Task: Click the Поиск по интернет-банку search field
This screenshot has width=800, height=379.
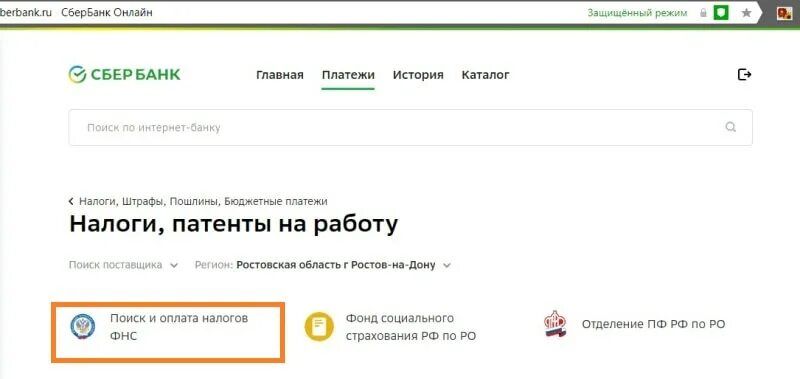Action: click(x=410, y=127)
